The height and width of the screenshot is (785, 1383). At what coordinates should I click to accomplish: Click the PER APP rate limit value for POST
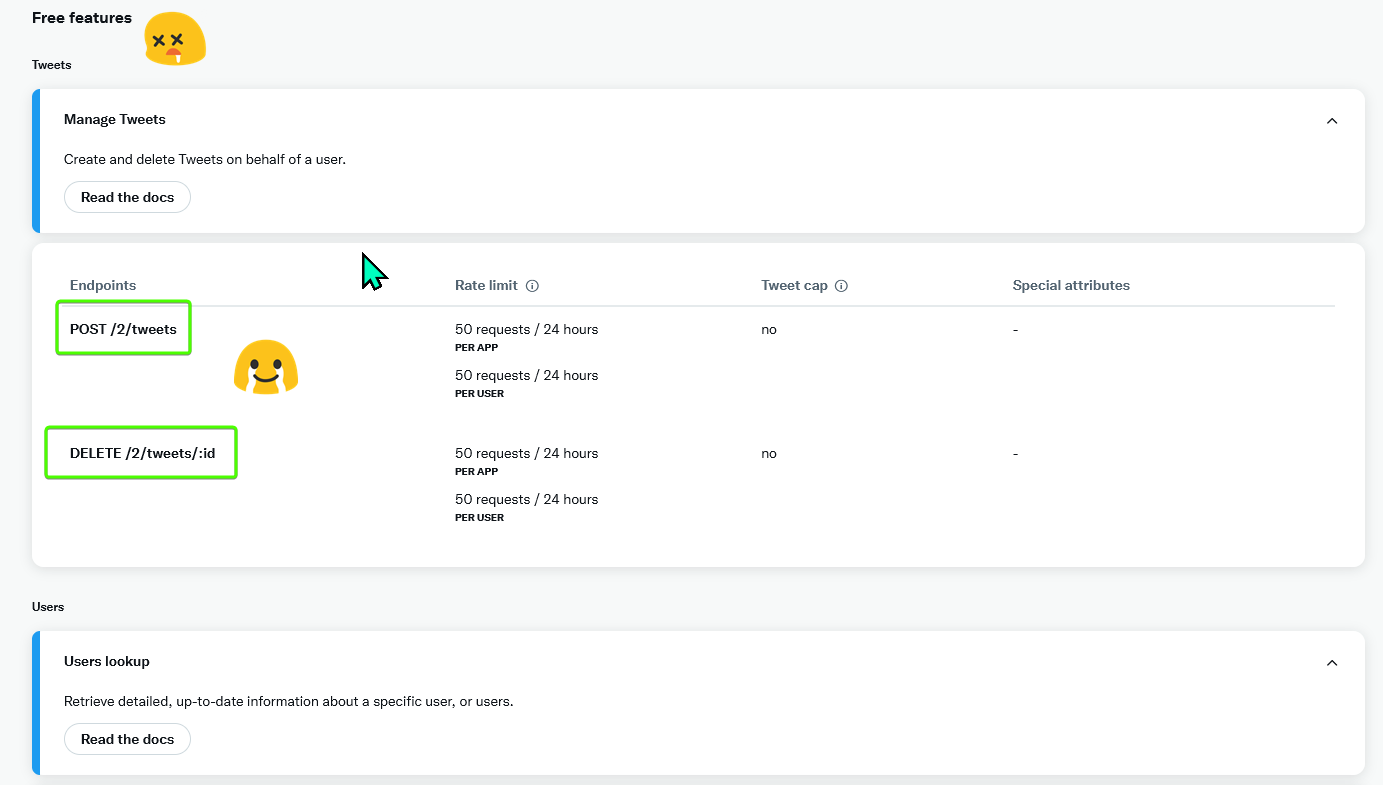click(x=526, y=329)
